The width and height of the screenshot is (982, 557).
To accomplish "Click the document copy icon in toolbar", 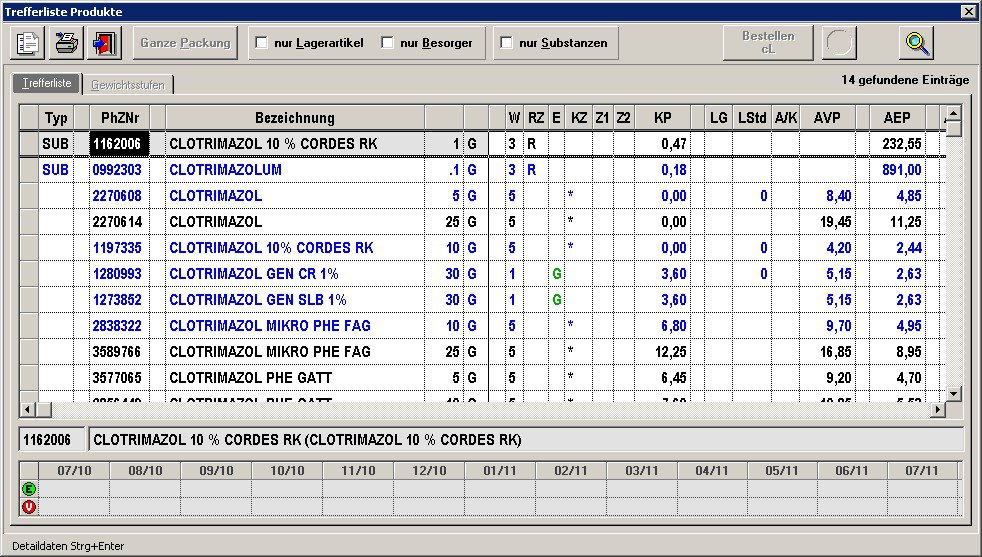I will [29, 43].
